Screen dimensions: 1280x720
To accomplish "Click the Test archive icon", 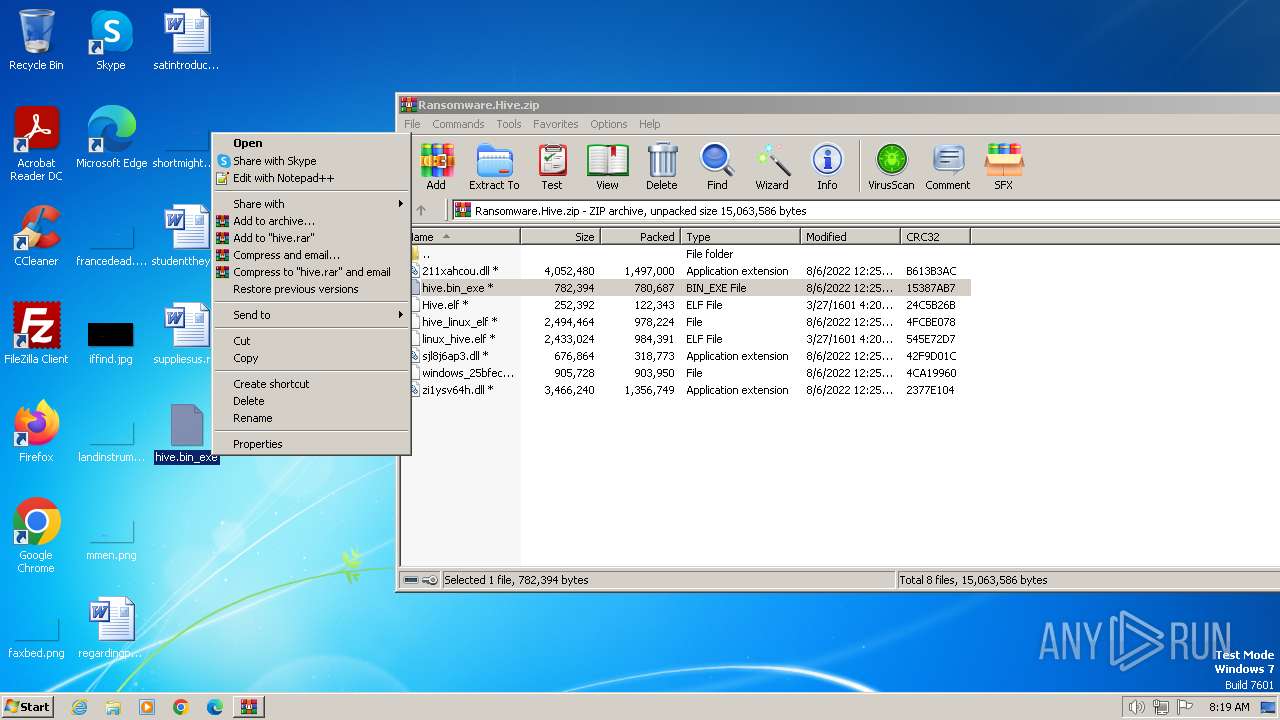I will pyautogui.click(x=552, y=166).
